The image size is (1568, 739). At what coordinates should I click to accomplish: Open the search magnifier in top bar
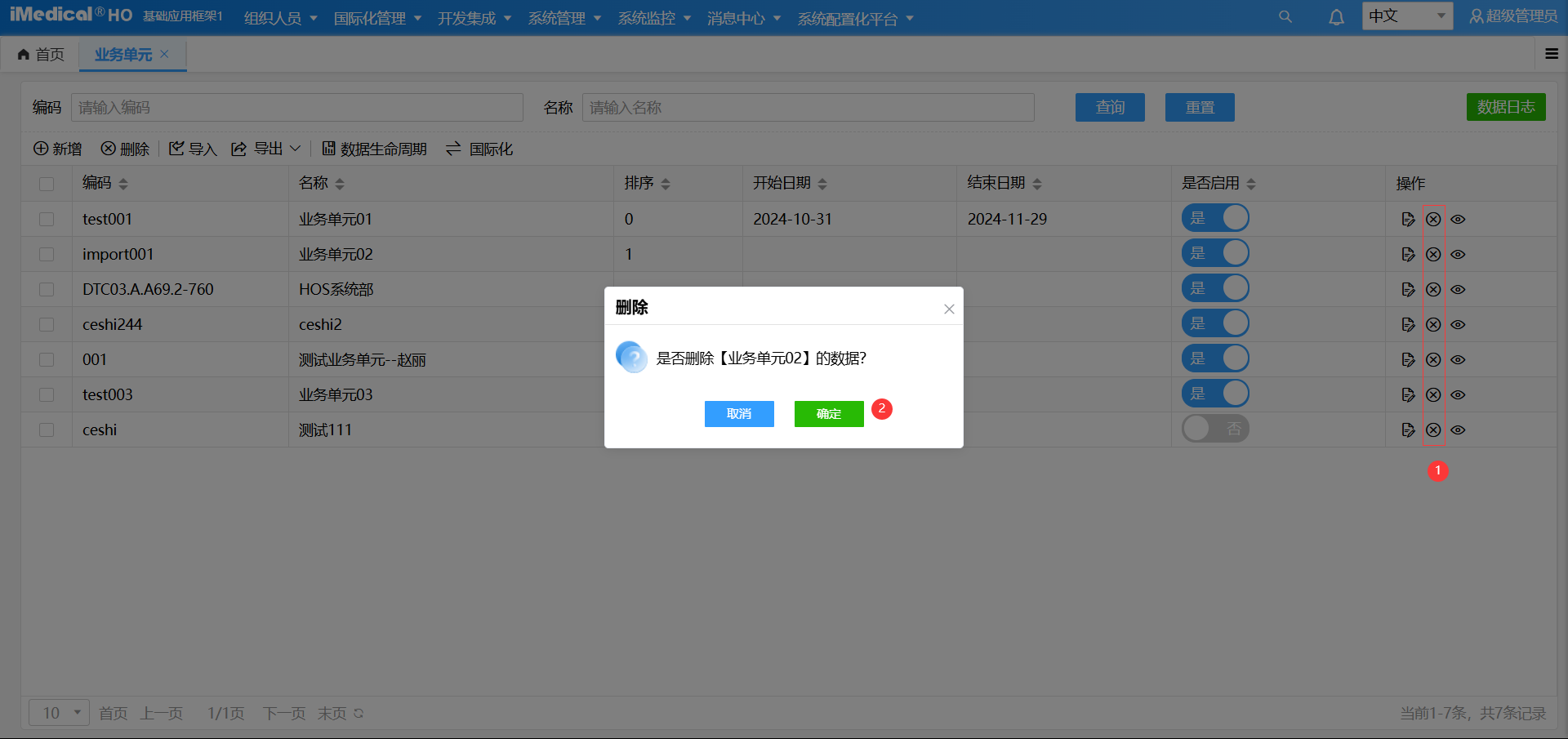click(x=1285, y=16)
